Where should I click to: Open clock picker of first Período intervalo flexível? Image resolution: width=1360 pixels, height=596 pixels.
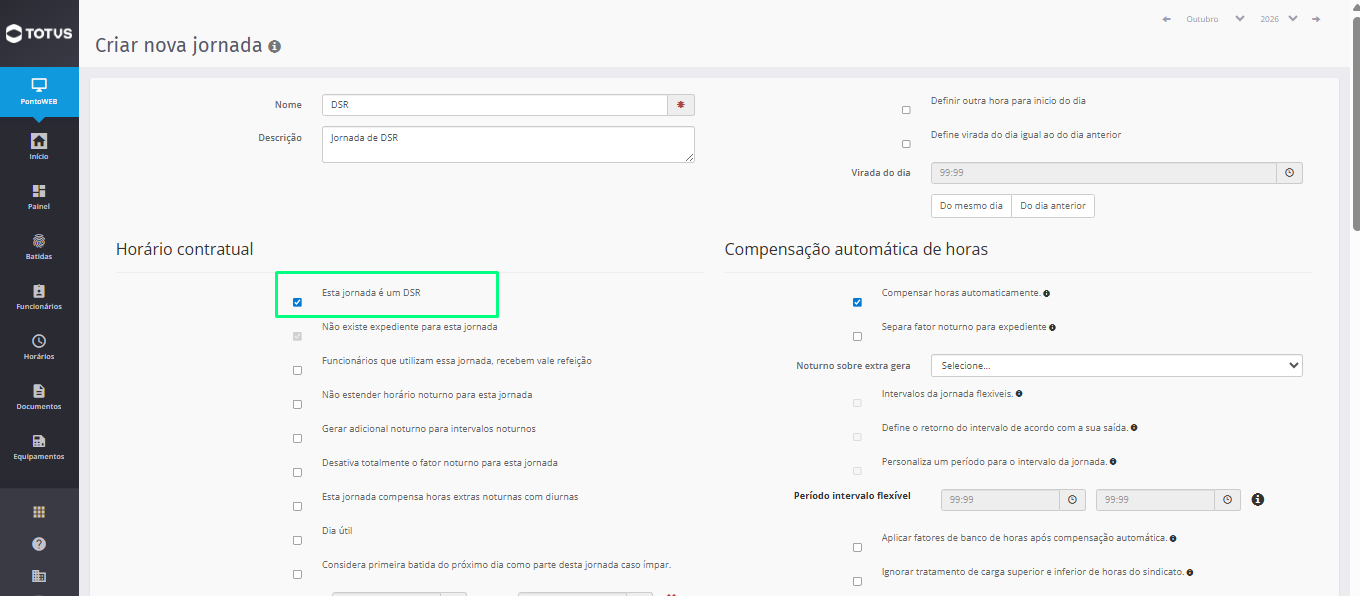pos(1072,500)
